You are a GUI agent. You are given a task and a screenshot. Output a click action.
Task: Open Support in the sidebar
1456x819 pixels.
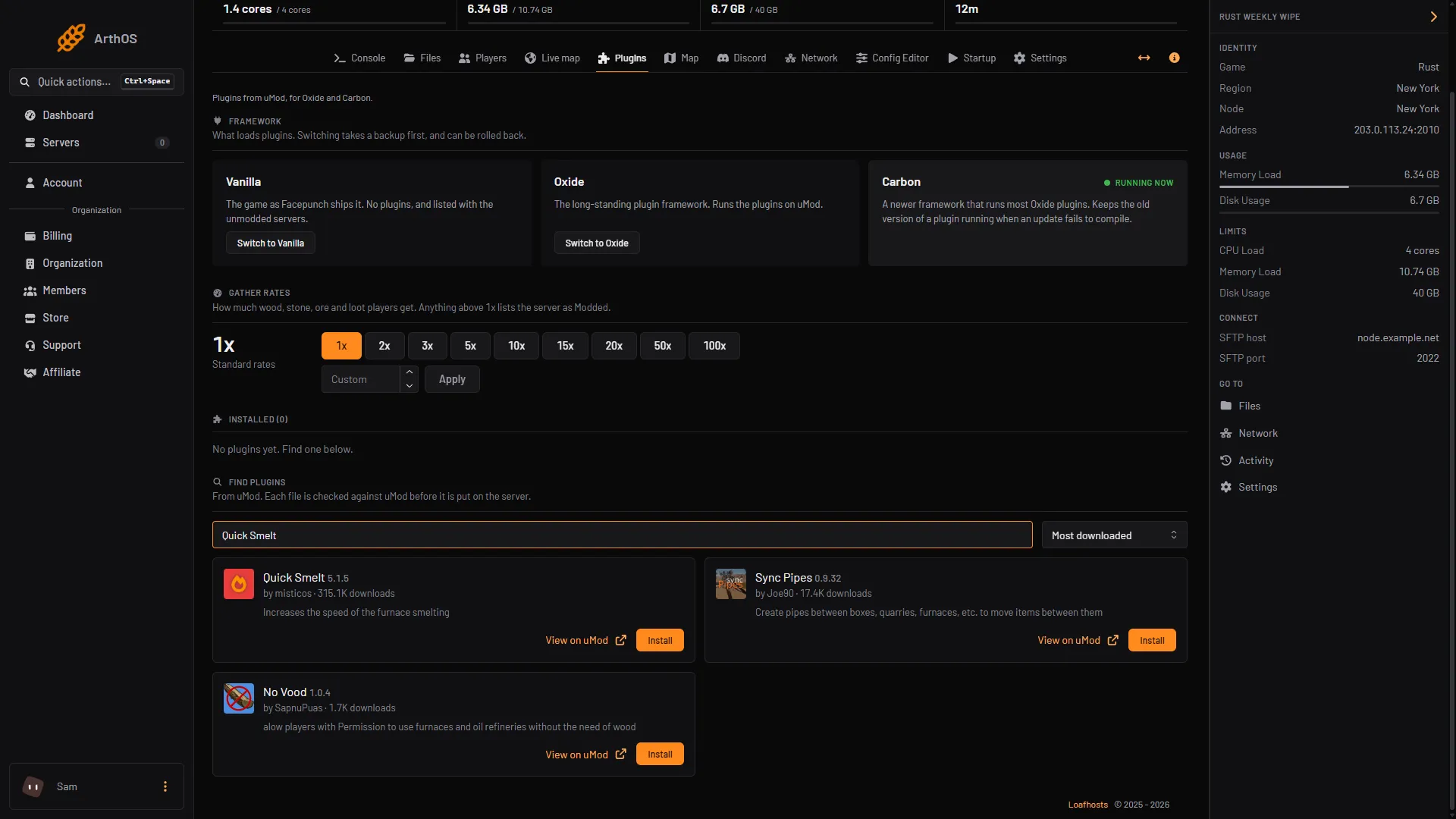pos(96,345)
